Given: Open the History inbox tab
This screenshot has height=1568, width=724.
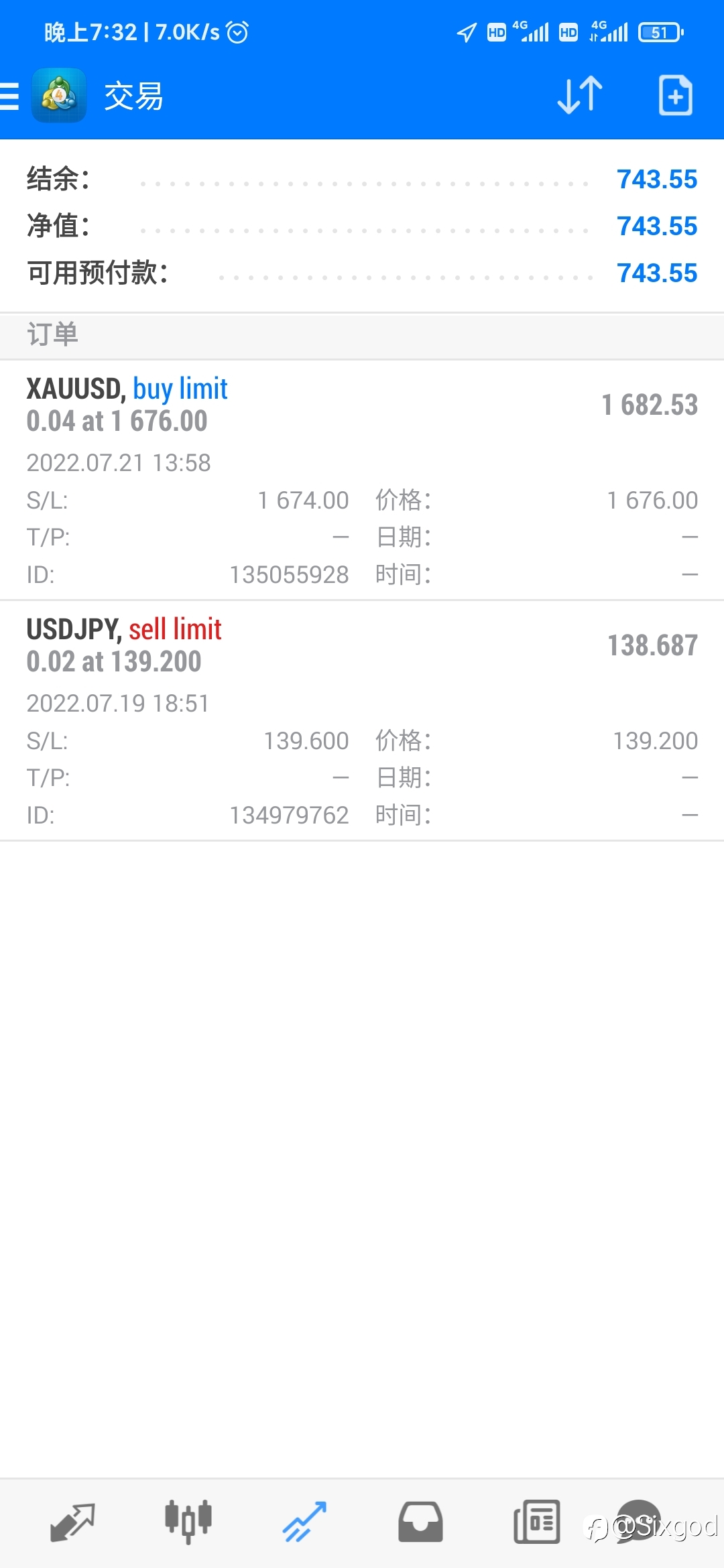Looking at the screenshot, I should (420, 1521).
